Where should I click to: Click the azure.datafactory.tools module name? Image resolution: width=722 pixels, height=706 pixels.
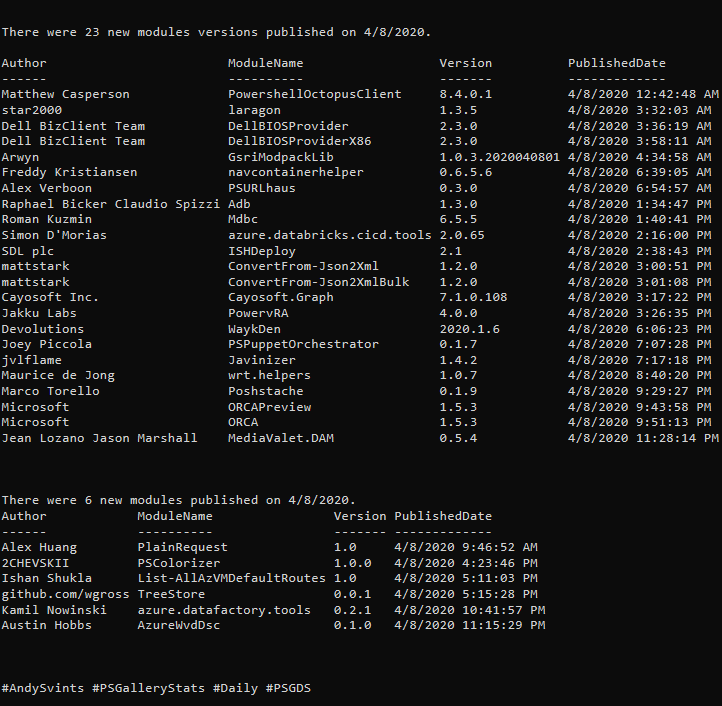click(x=224, y=610)
